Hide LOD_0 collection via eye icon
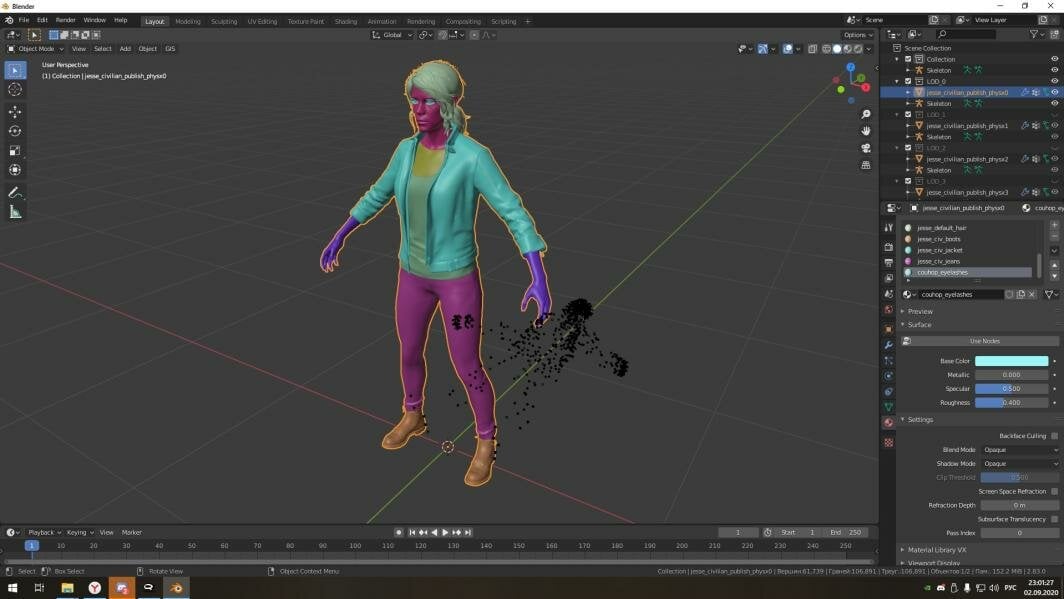Viewport: 1064px width, 599px height. tap(1054, 81)
